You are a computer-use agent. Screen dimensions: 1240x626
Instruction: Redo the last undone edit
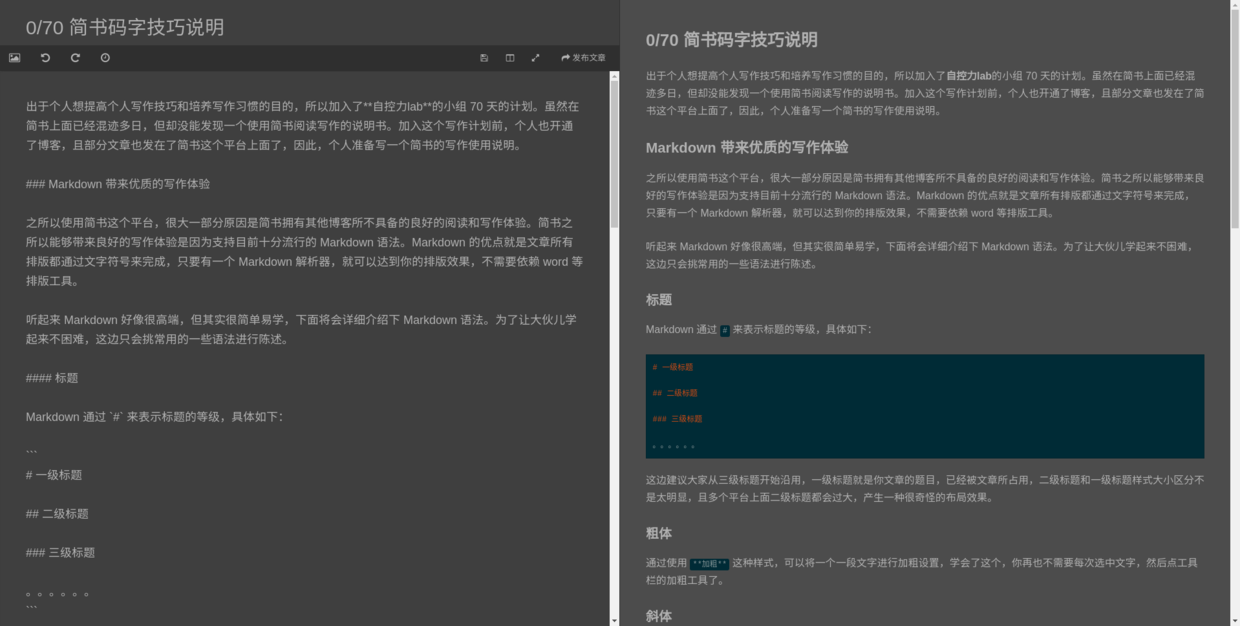click(x=75, y=58)
